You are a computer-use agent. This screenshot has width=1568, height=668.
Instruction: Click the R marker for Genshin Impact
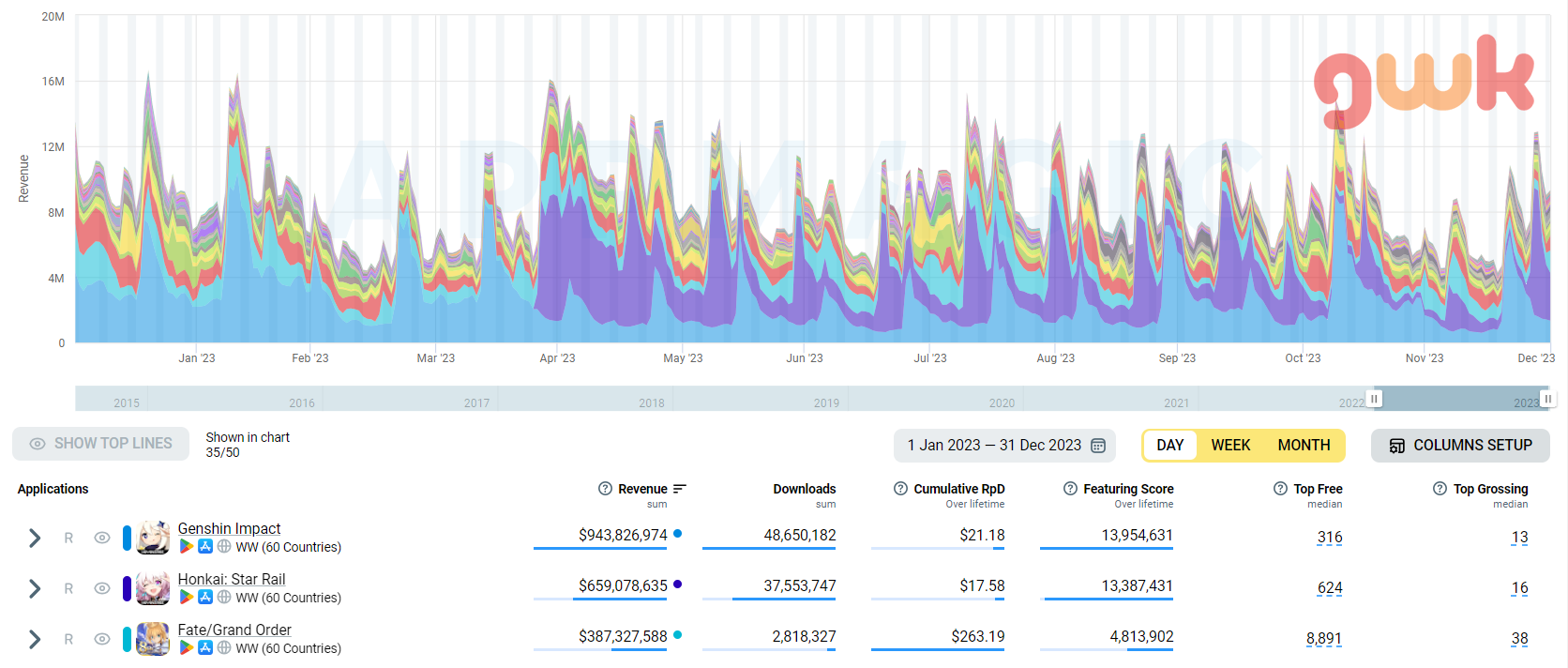pyautogui.click(x=68, y=538)
